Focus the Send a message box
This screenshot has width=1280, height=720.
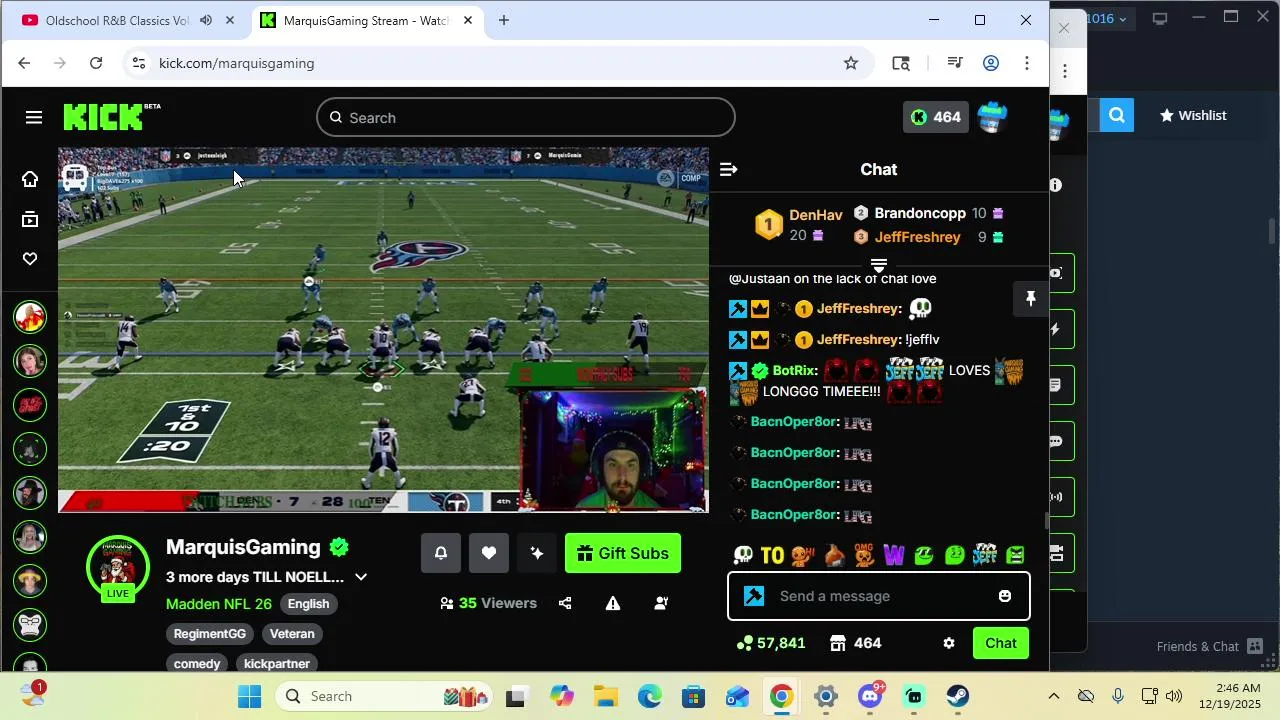pos(878,596)
